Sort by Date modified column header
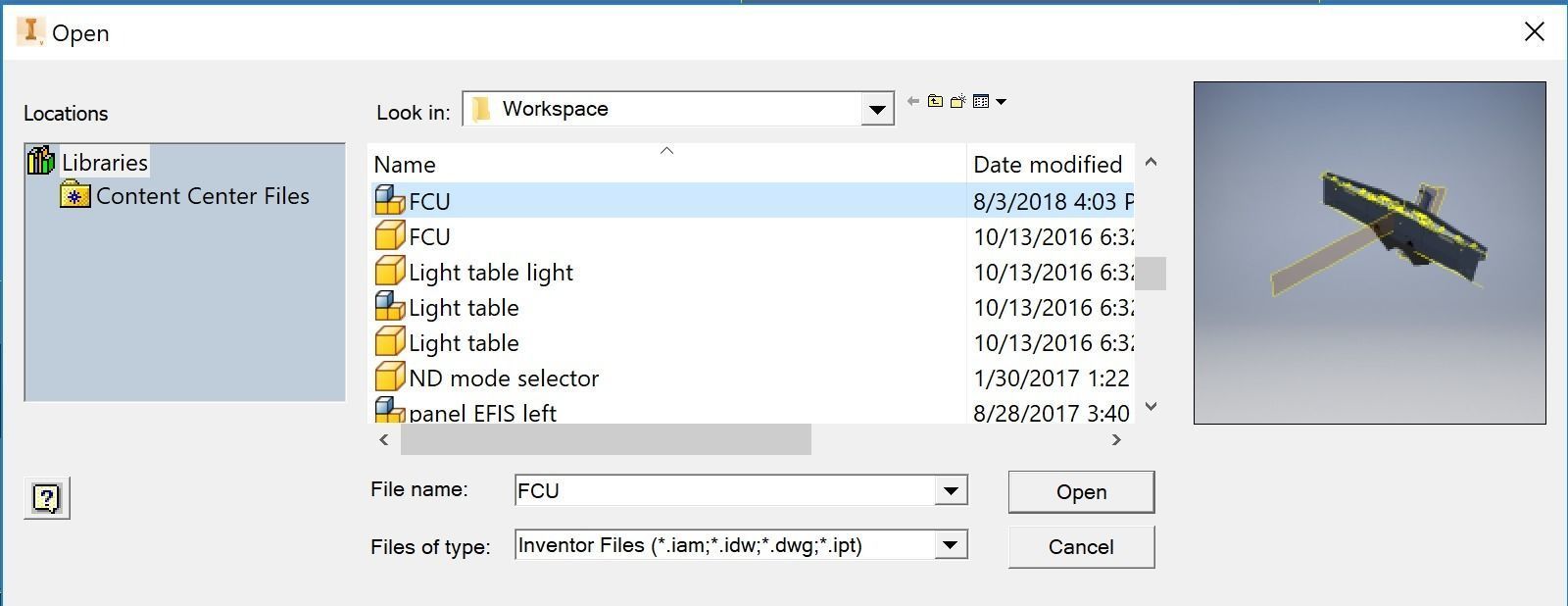 click(x=1047, y=165)
